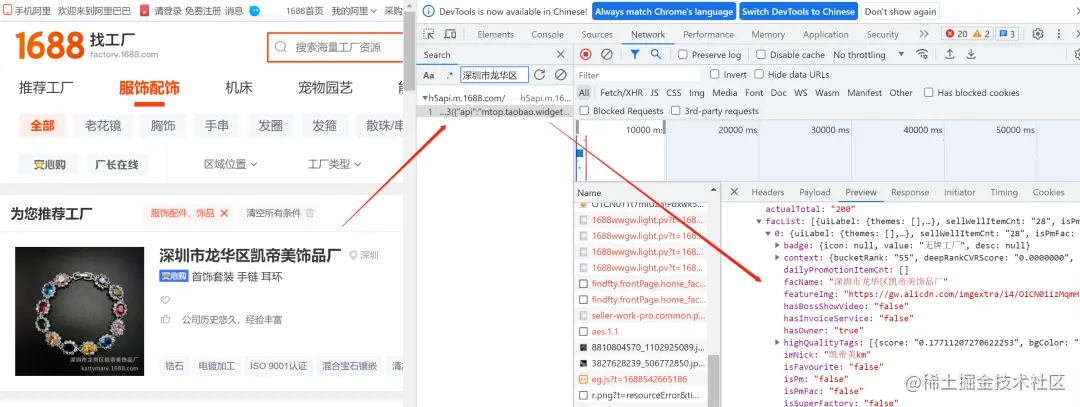Click Switch DevTools to Chinese
Screen dimensions: 1080x407
[x=798, y=12]
